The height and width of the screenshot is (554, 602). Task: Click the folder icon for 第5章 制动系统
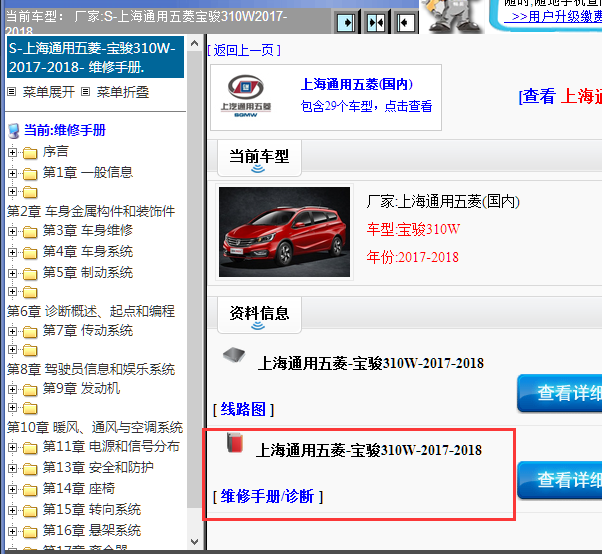pos(30,273)
